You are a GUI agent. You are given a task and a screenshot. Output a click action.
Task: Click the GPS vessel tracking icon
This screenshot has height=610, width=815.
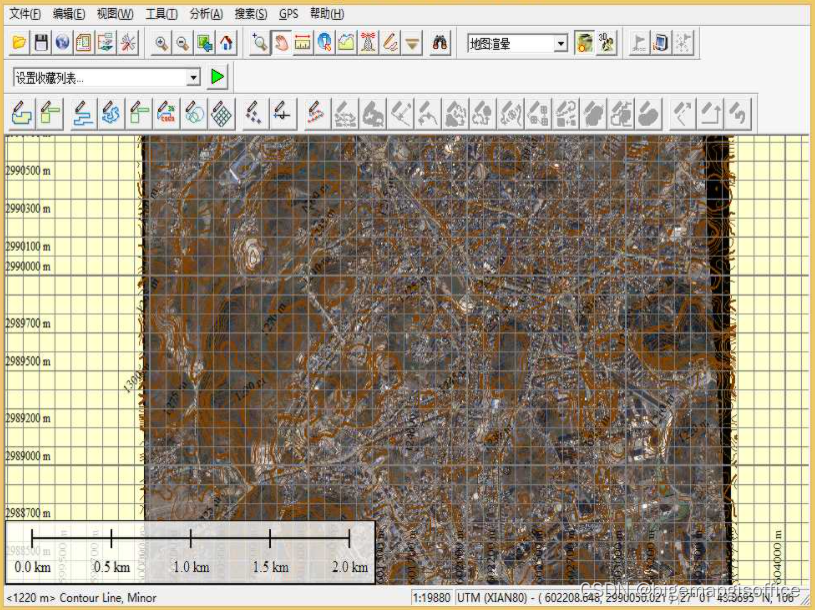tap(682, 43)
